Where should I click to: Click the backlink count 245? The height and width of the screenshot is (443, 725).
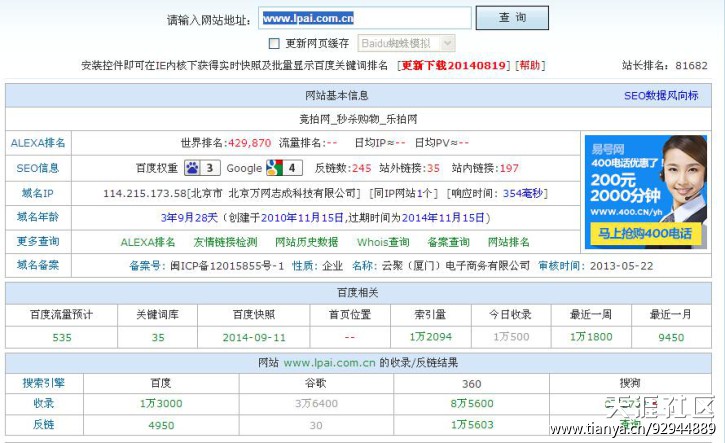(x=362, y=168)
